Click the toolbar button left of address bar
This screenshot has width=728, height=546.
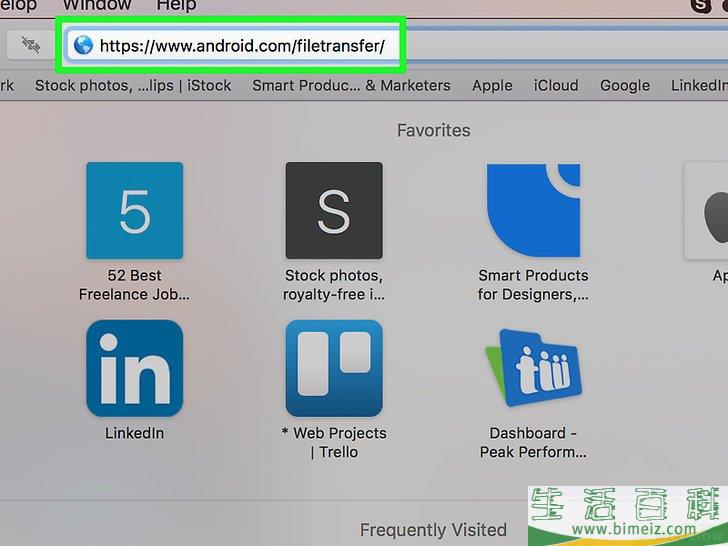click(x=31, y=45)
